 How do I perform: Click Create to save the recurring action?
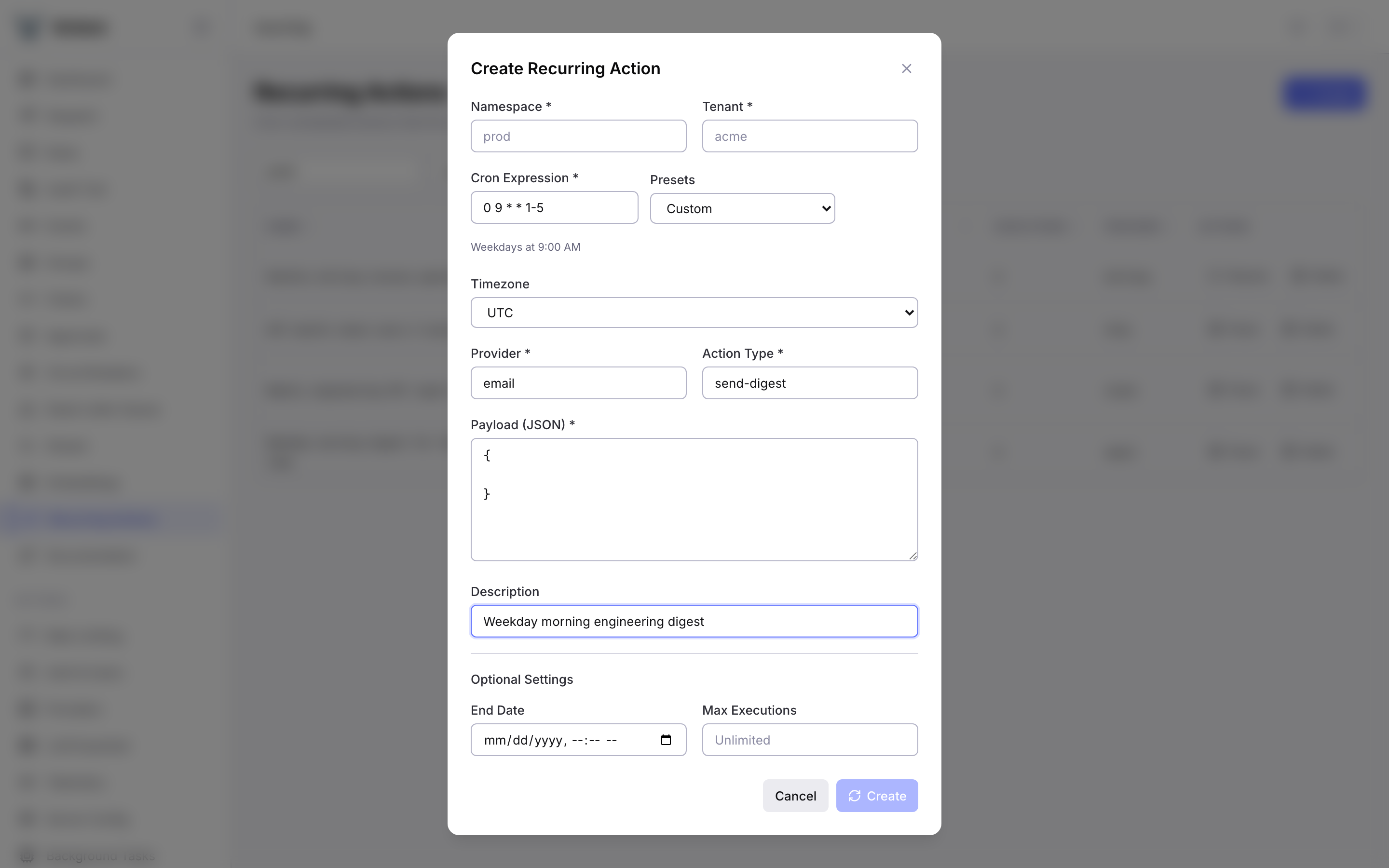point(877,796)
